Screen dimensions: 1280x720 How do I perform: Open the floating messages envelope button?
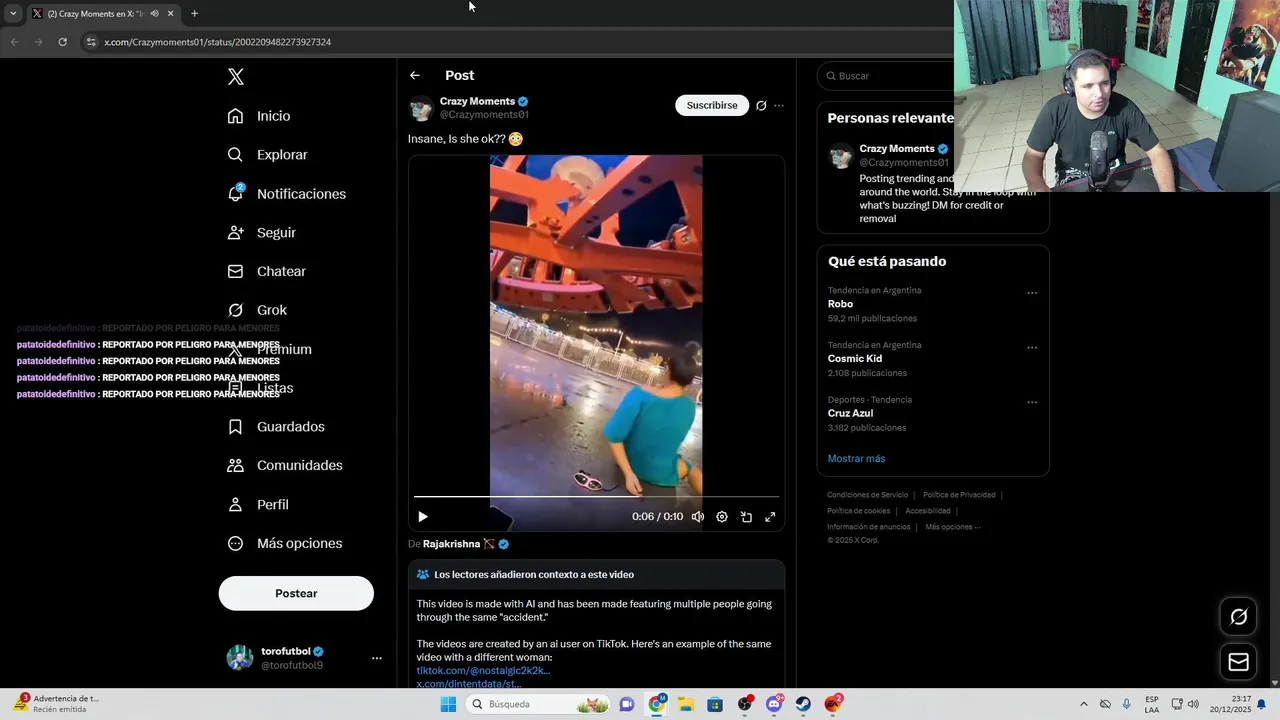click(1238, 662)
